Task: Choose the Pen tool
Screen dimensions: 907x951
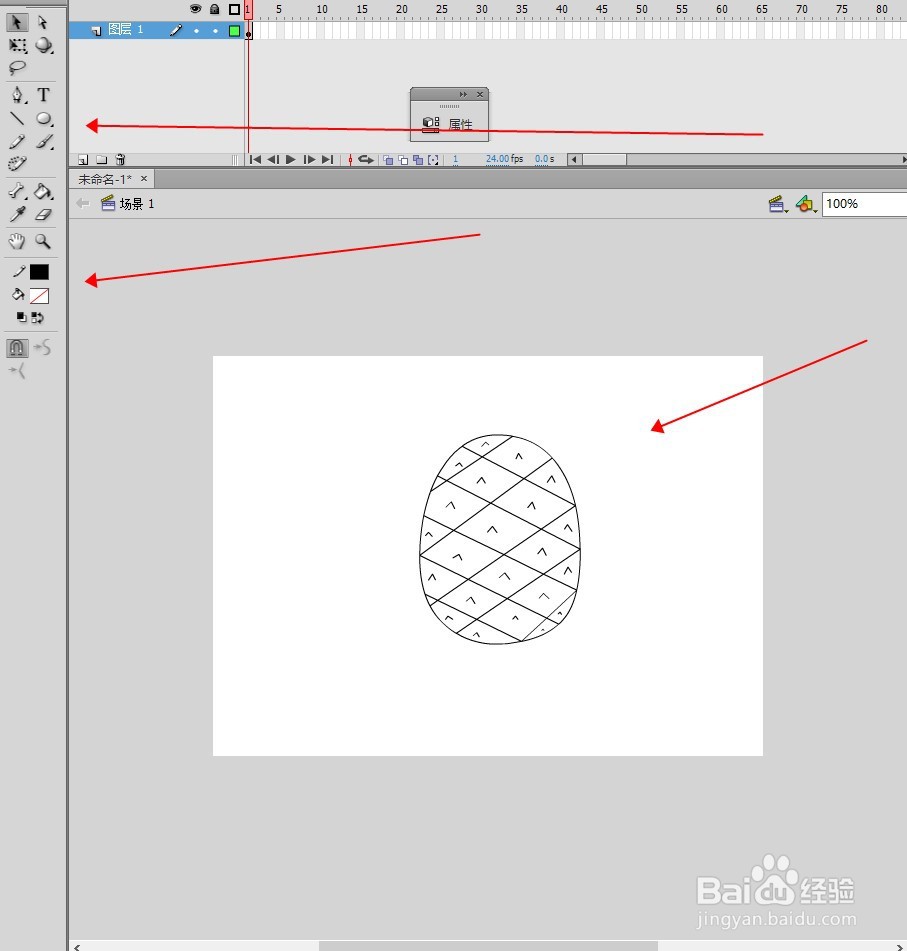Action: point(17,95)
